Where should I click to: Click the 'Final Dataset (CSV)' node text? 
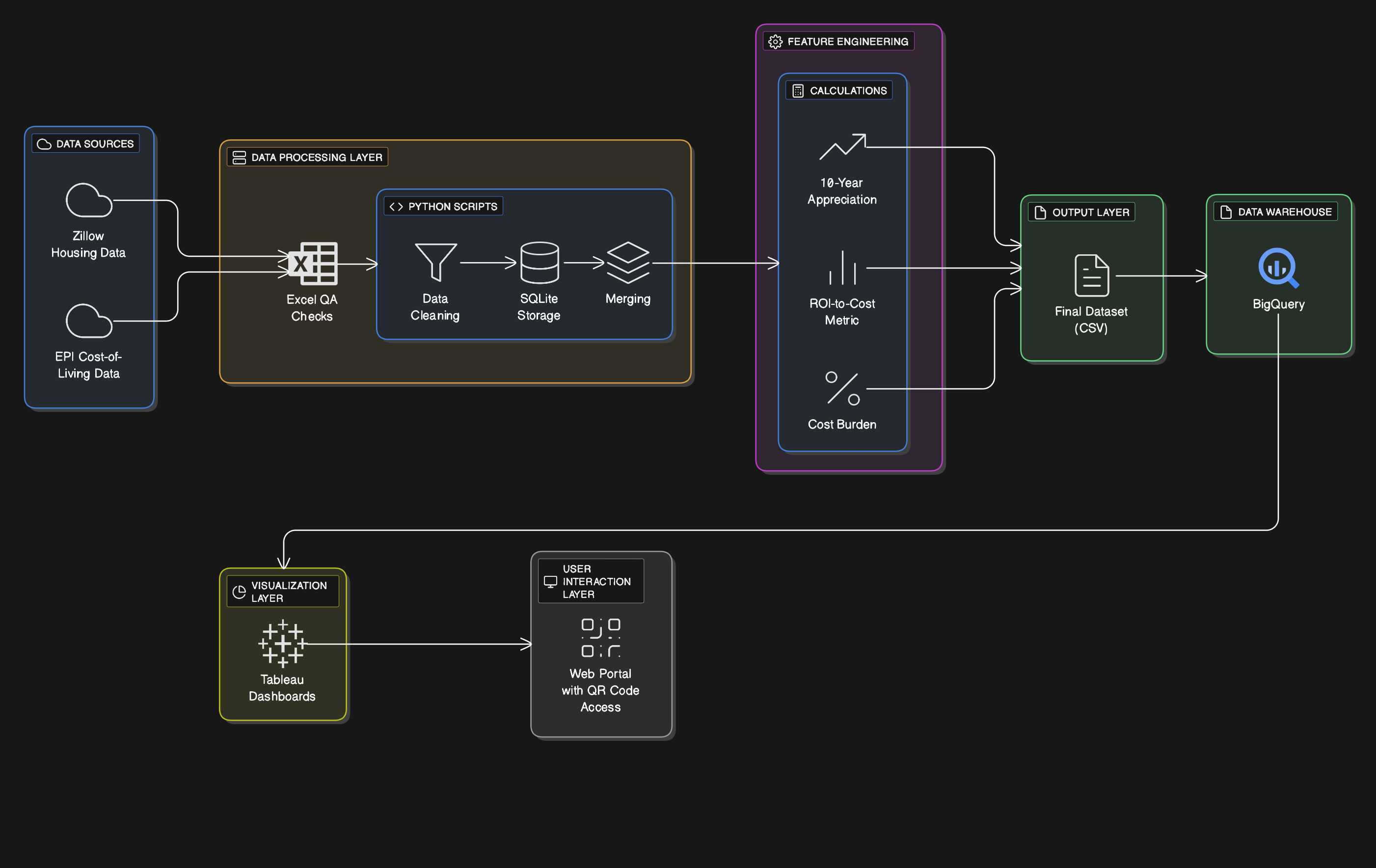[1091, 320]
